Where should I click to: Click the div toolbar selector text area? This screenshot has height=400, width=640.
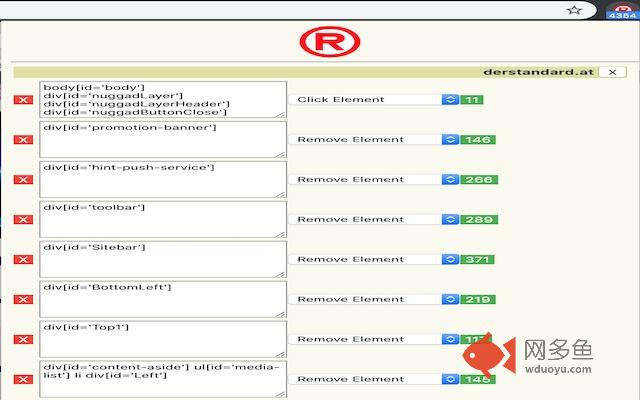click(163, 220)
